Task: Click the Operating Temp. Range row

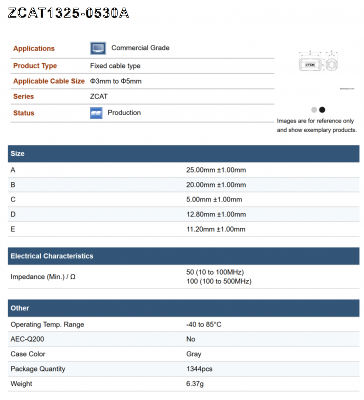Action: [184, 324]
